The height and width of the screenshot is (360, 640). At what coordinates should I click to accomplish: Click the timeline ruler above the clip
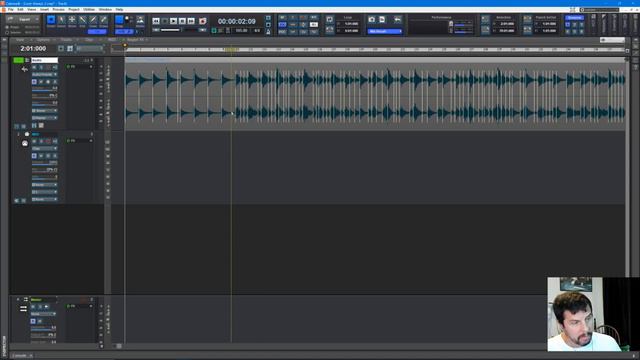pyautogui.click(x=374, y=49)
